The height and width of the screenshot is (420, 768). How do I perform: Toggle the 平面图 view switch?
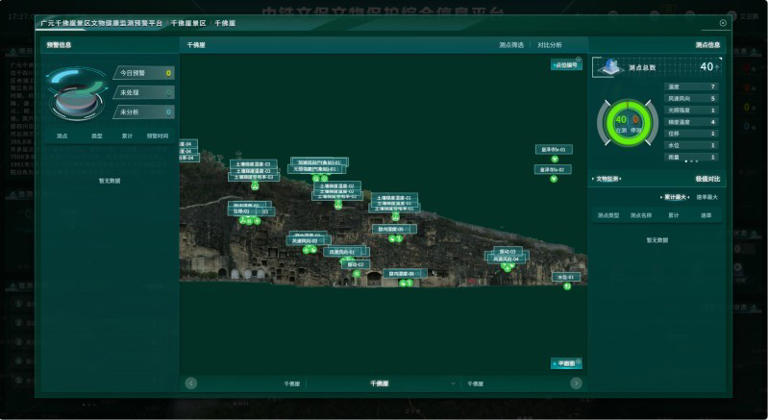566,363
